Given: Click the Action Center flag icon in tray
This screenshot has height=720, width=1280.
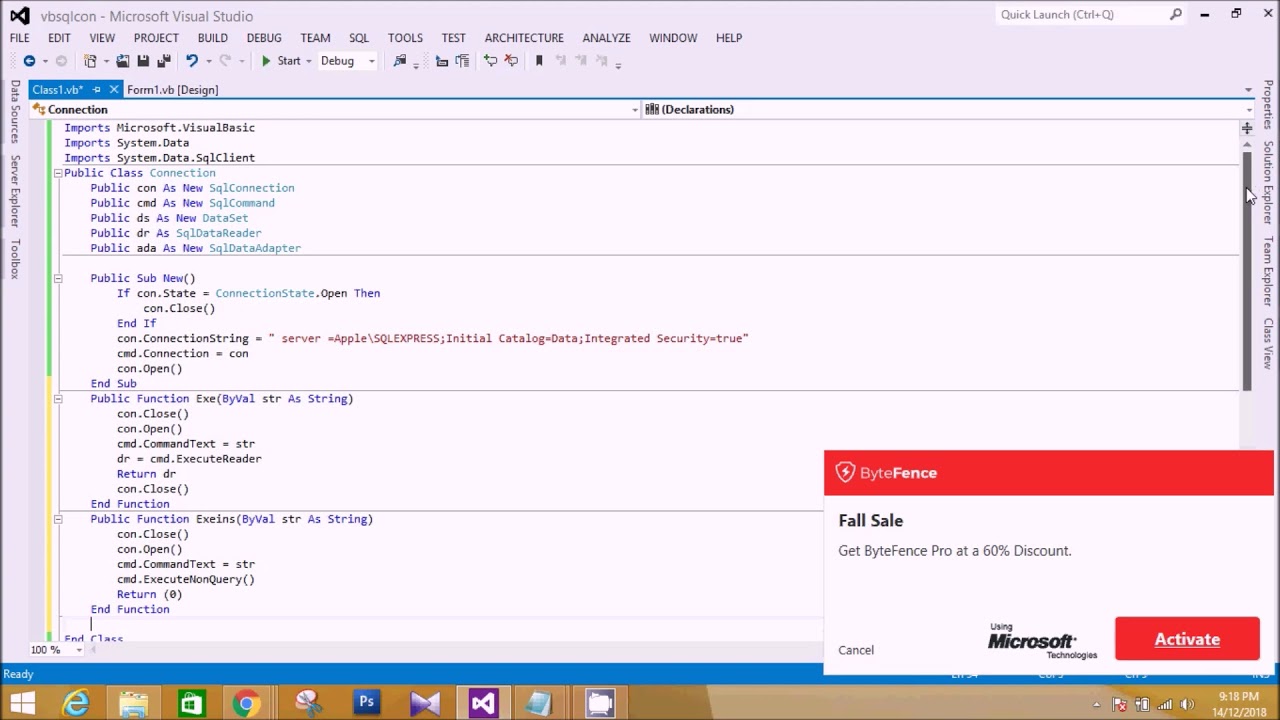Looking at the screenshot, I should (x=1120, y=704).
